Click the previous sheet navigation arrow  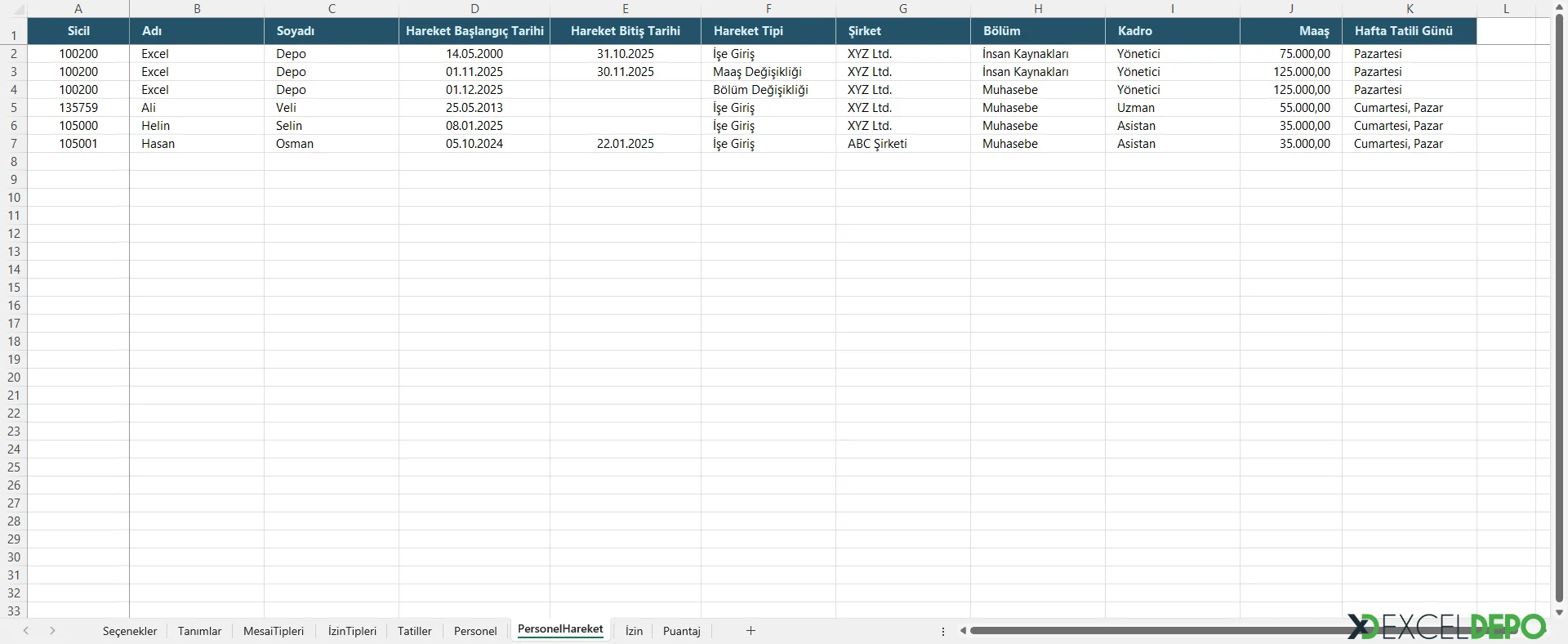(x=26, y=630)
